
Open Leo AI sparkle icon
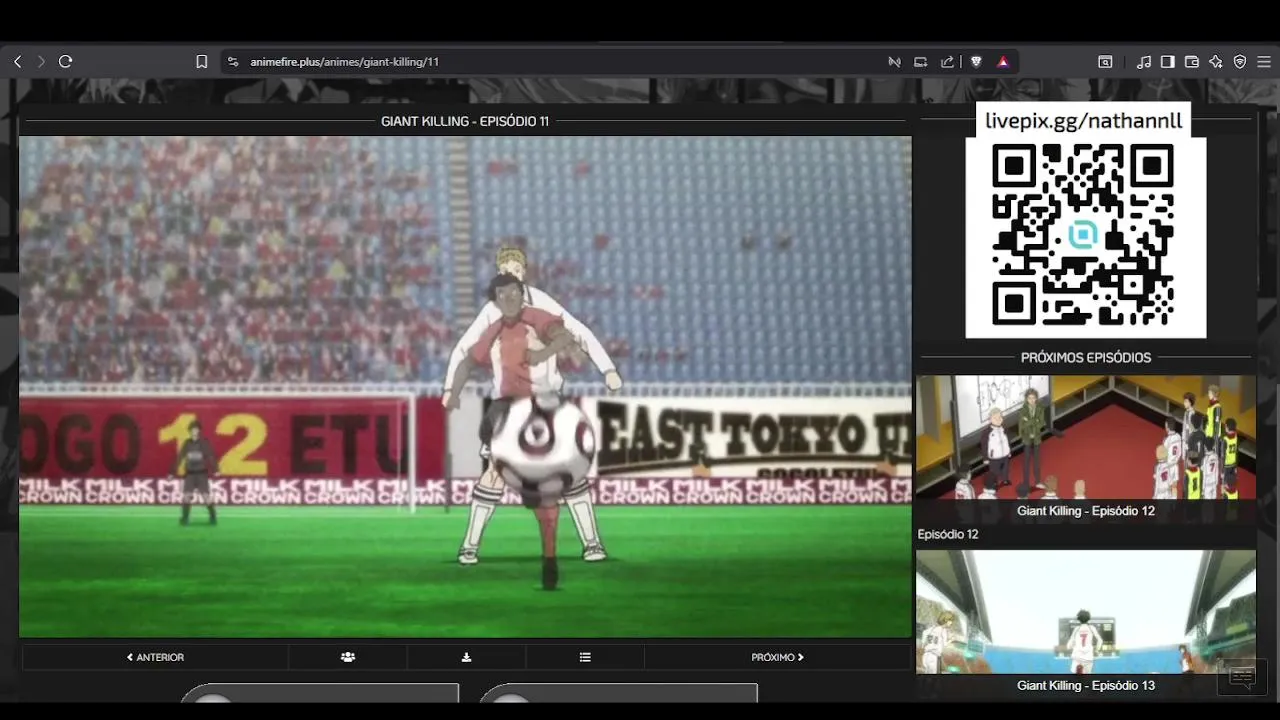click(x=1216, y=62)
